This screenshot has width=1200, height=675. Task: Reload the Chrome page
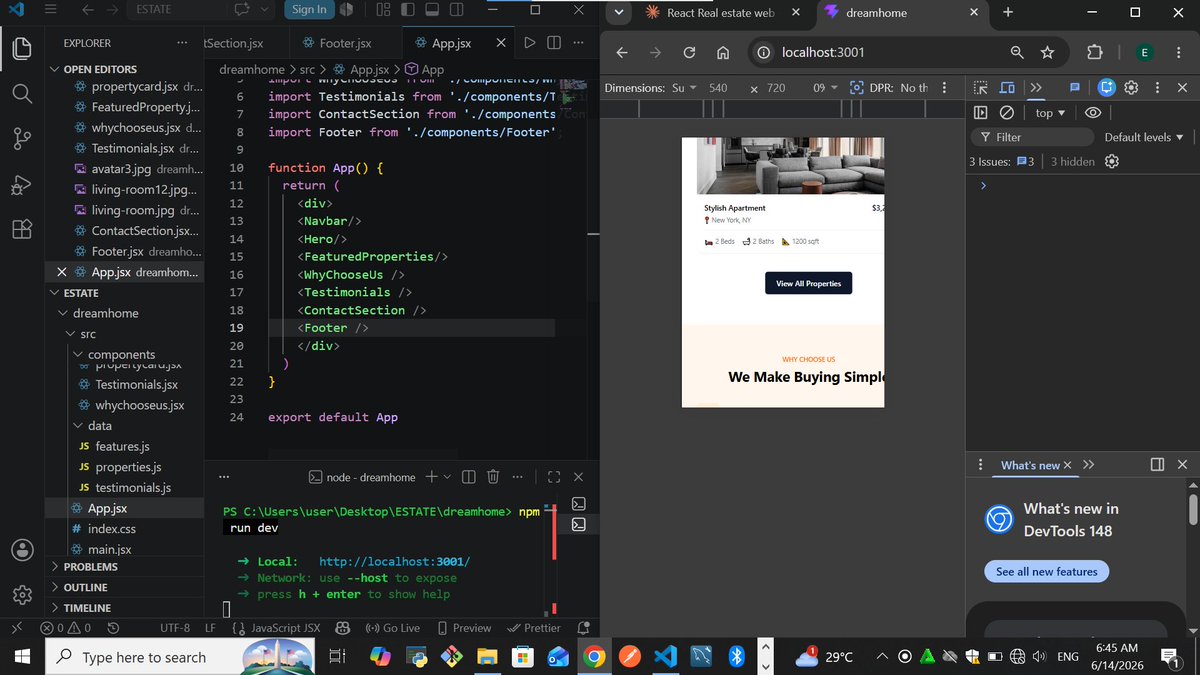689,52
